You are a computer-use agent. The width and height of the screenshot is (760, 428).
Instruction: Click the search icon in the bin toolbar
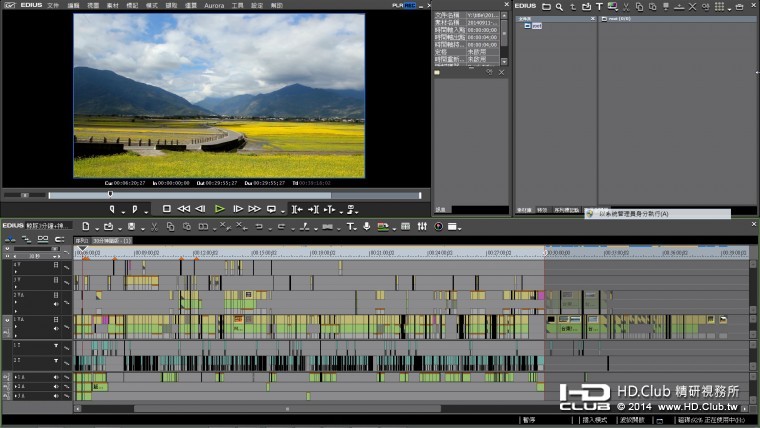[560, 6]
